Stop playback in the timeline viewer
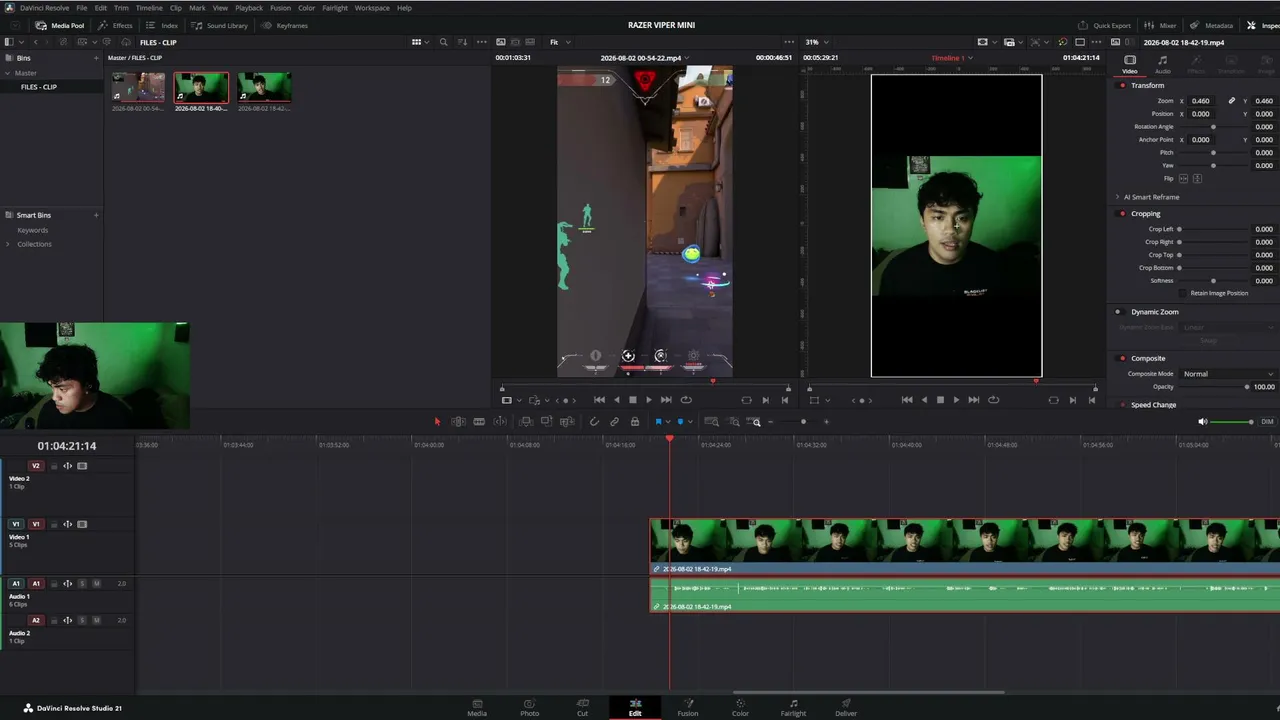This screenshot has height=720, width=1280. (940, 400)
